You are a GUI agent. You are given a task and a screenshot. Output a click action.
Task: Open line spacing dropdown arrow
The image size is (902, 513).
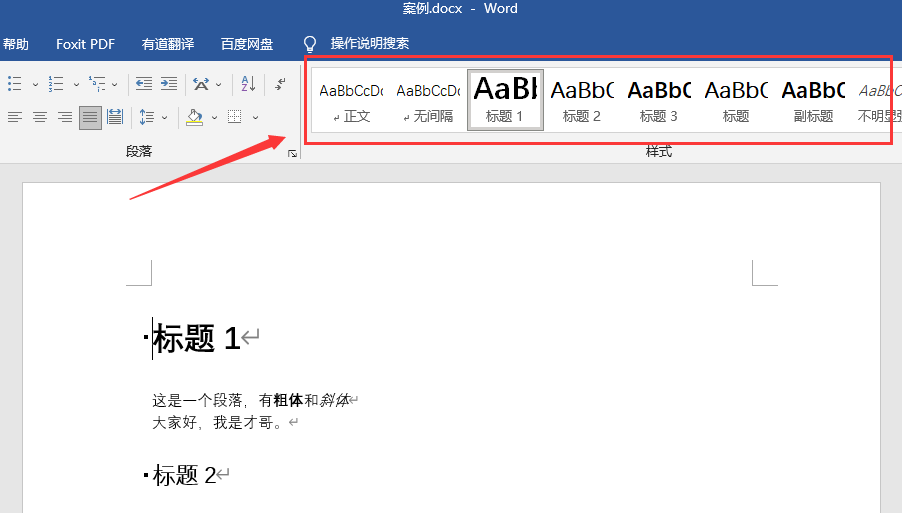[165, 117]
